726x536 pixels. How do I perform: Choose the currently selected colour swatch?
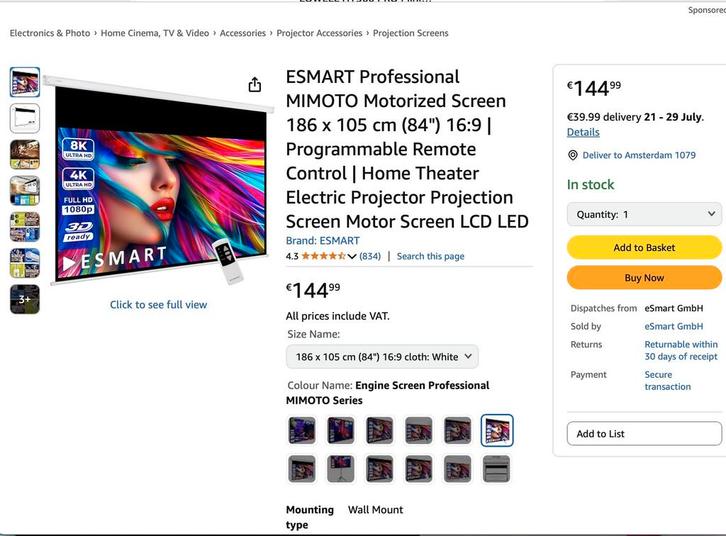click(497, 430)
